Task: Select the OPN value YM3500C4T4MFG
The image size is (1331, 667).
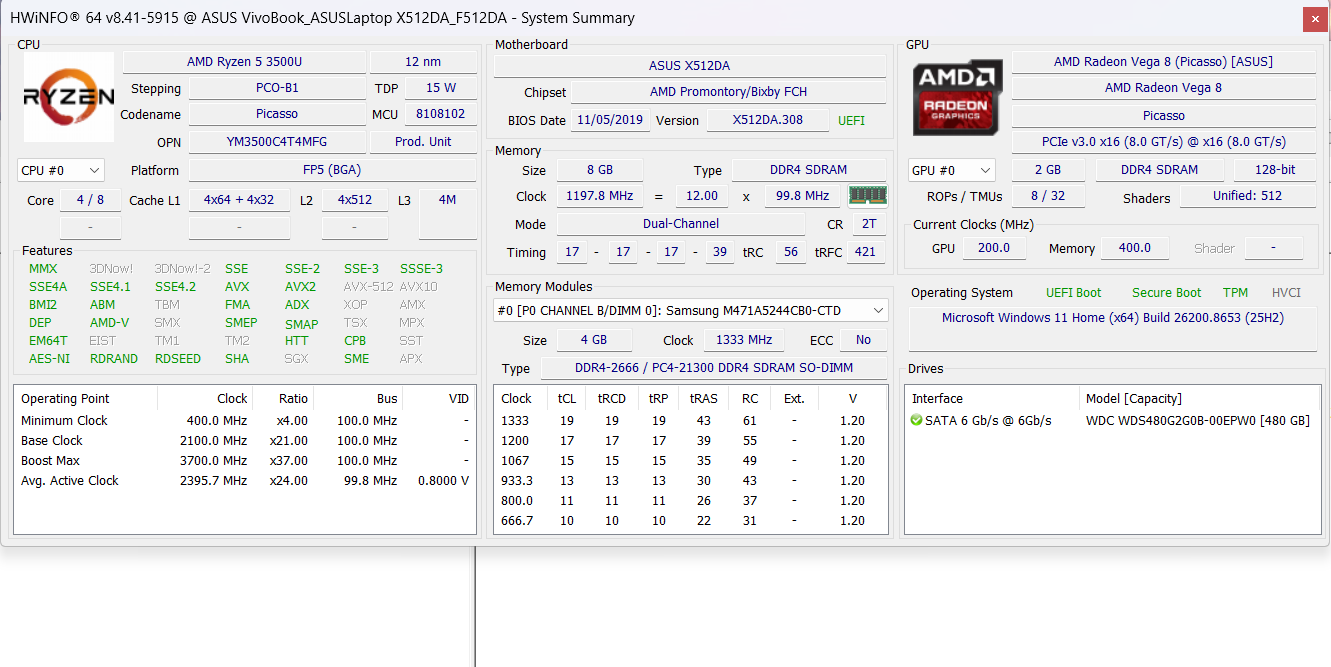Action: pyautogui.click(x=277, y=142)
